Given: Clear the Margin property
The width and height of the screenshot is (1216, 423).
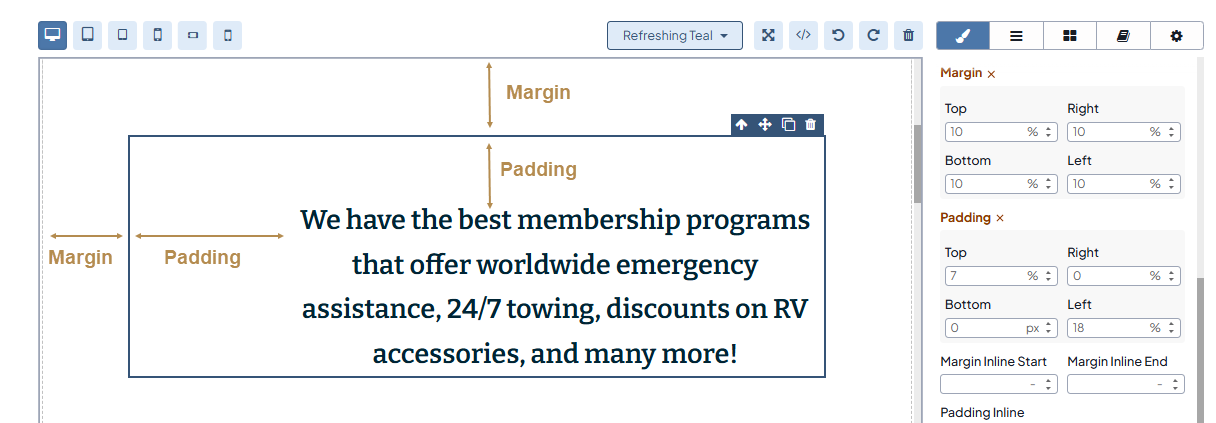Looking at the screenshot, I should (x=991, y=74).
